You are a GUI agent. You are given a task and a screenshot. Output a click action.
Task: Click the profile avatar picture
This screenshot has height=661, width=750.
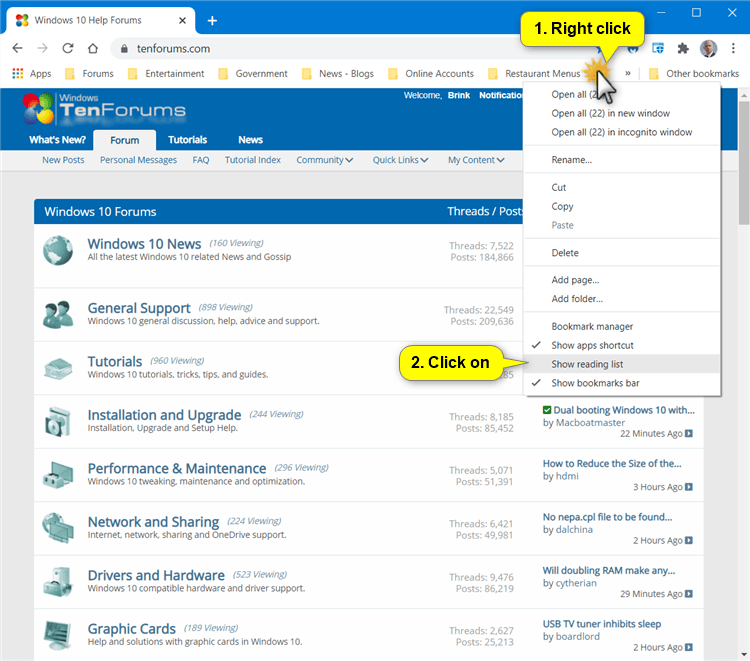tap(708, 48)
